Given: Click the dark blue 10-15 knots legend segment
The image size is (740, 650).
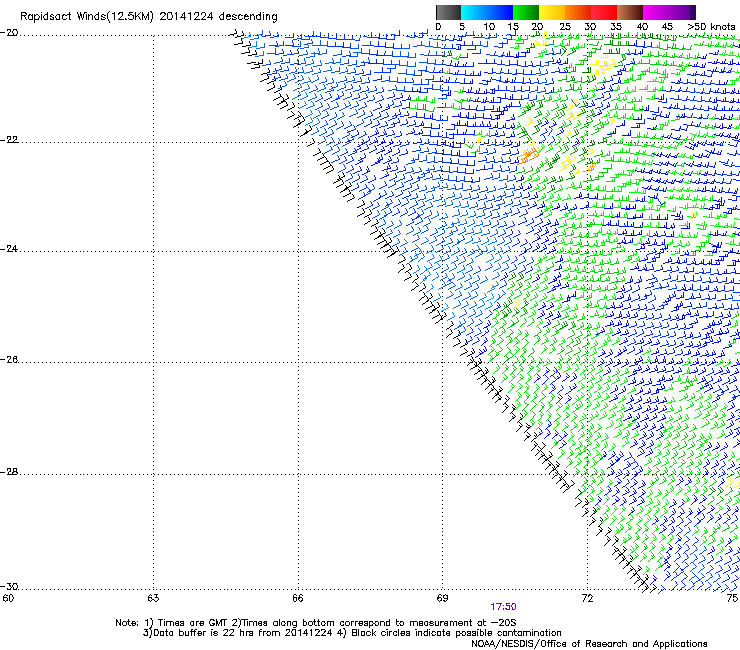Looking at the screenshot, I should (x=500, y=12).
